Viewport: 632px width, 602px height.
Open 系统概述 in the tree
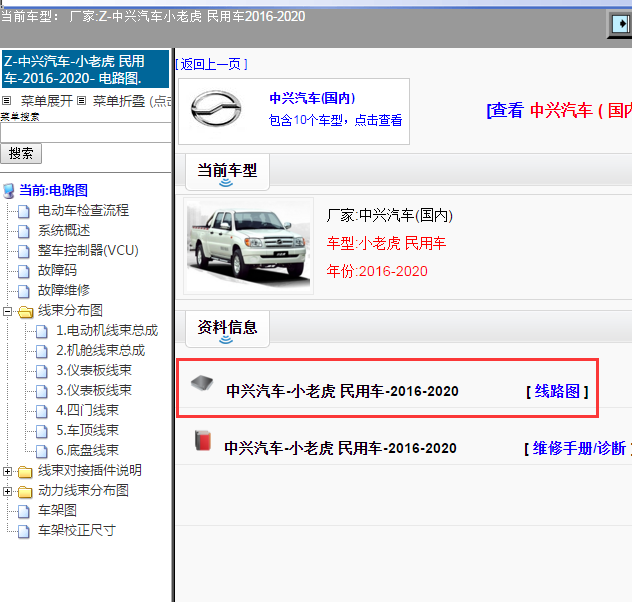coord(64,230)
